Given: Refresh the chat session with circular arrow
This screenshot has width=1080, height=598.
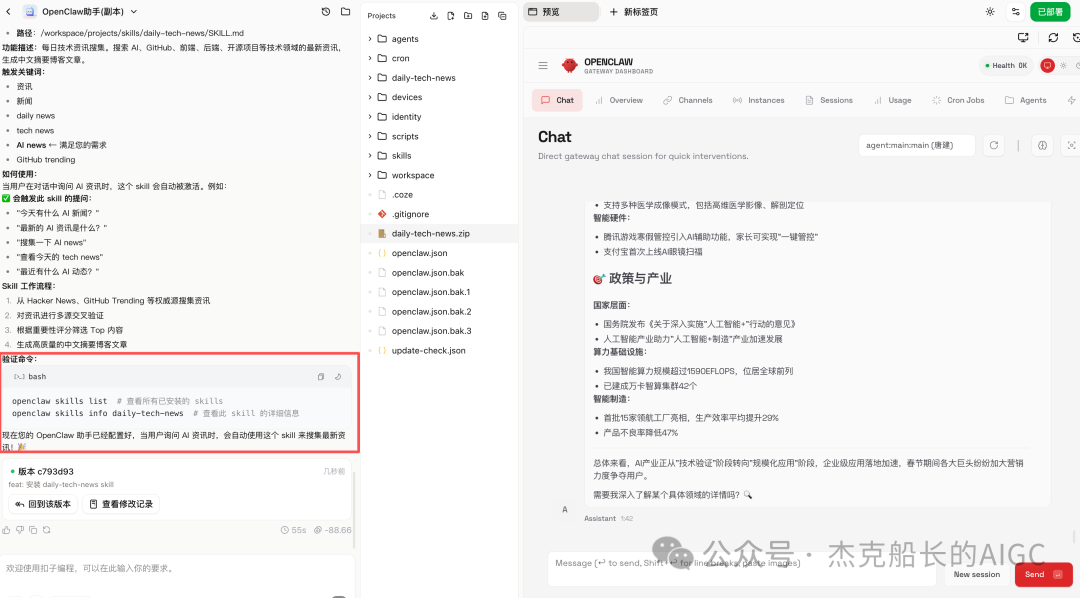Looking at the screenshot, I should tap(994, 145).
